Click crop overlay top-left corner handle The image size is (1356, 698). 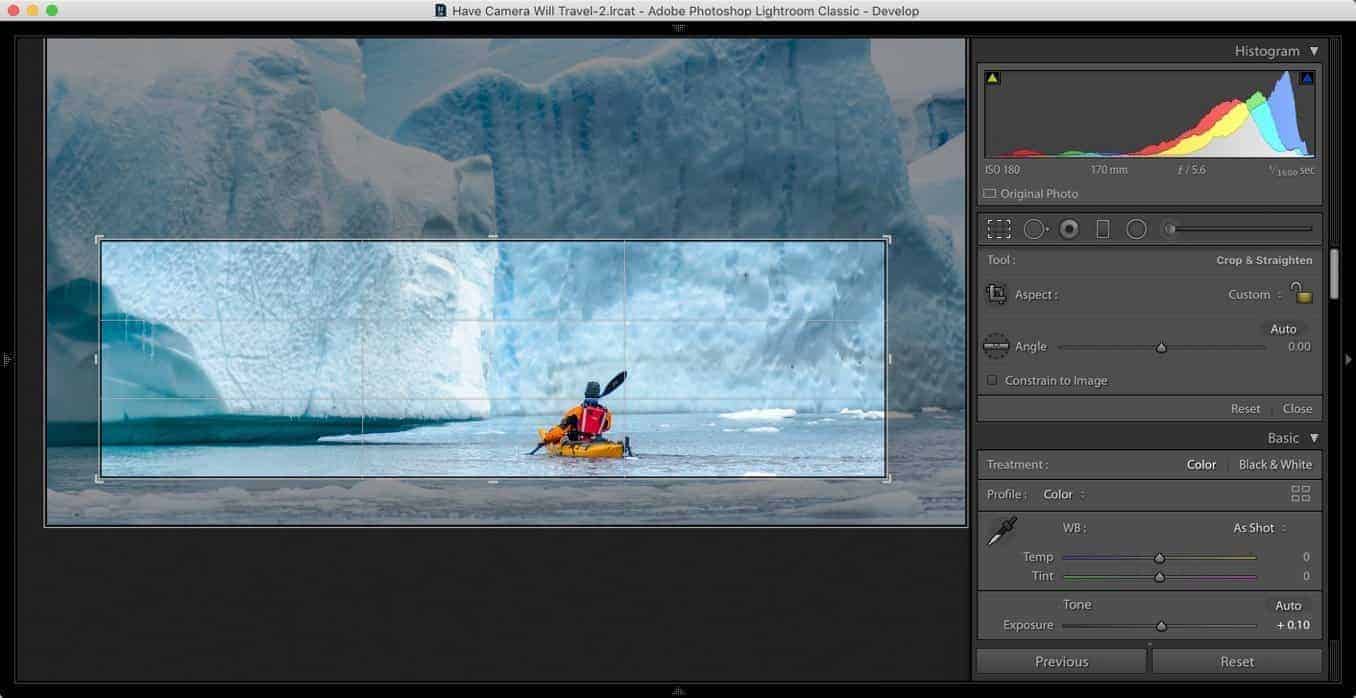[99, 239]
